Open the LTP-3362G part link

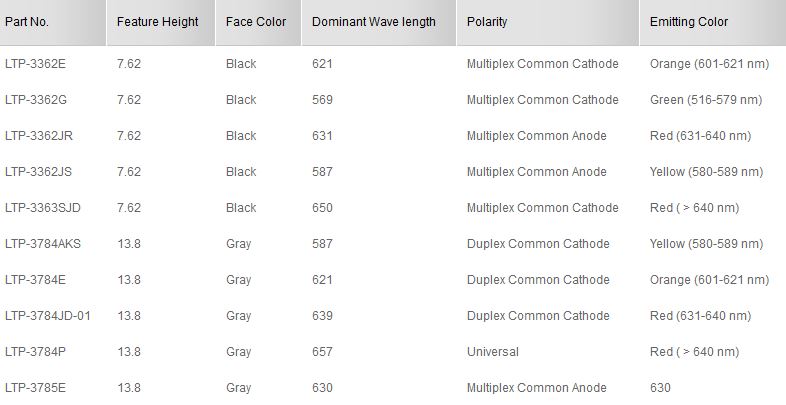click(36, 100)
